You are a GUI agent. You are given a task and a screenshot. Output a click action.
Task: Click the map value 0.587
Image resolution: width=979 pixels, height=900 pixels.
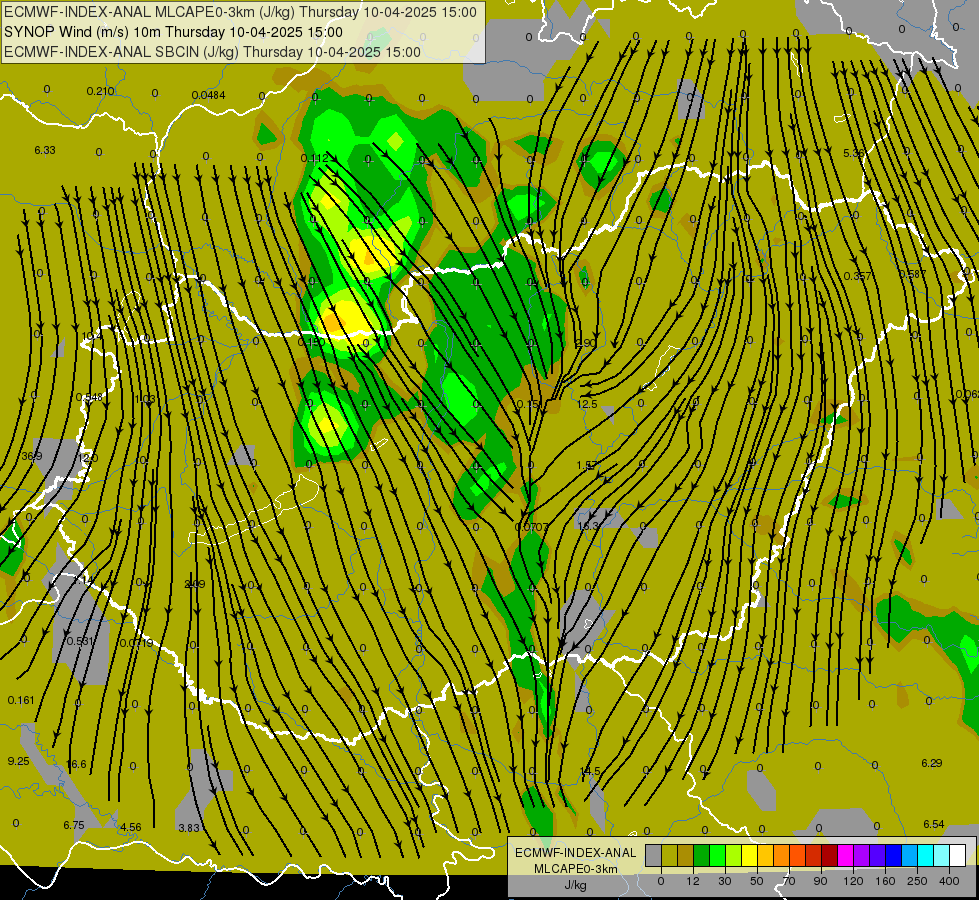click(x=912, y=274)
